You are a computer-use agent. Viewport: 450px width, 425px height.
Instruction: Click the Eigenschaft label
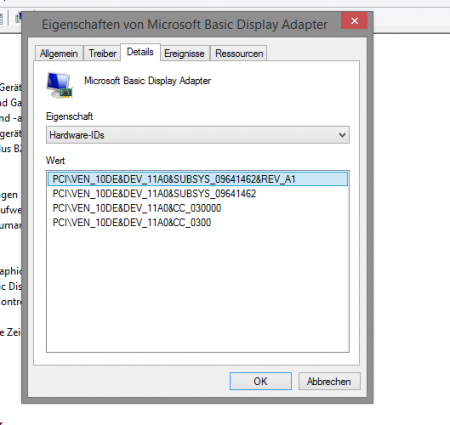pos(69,116)
